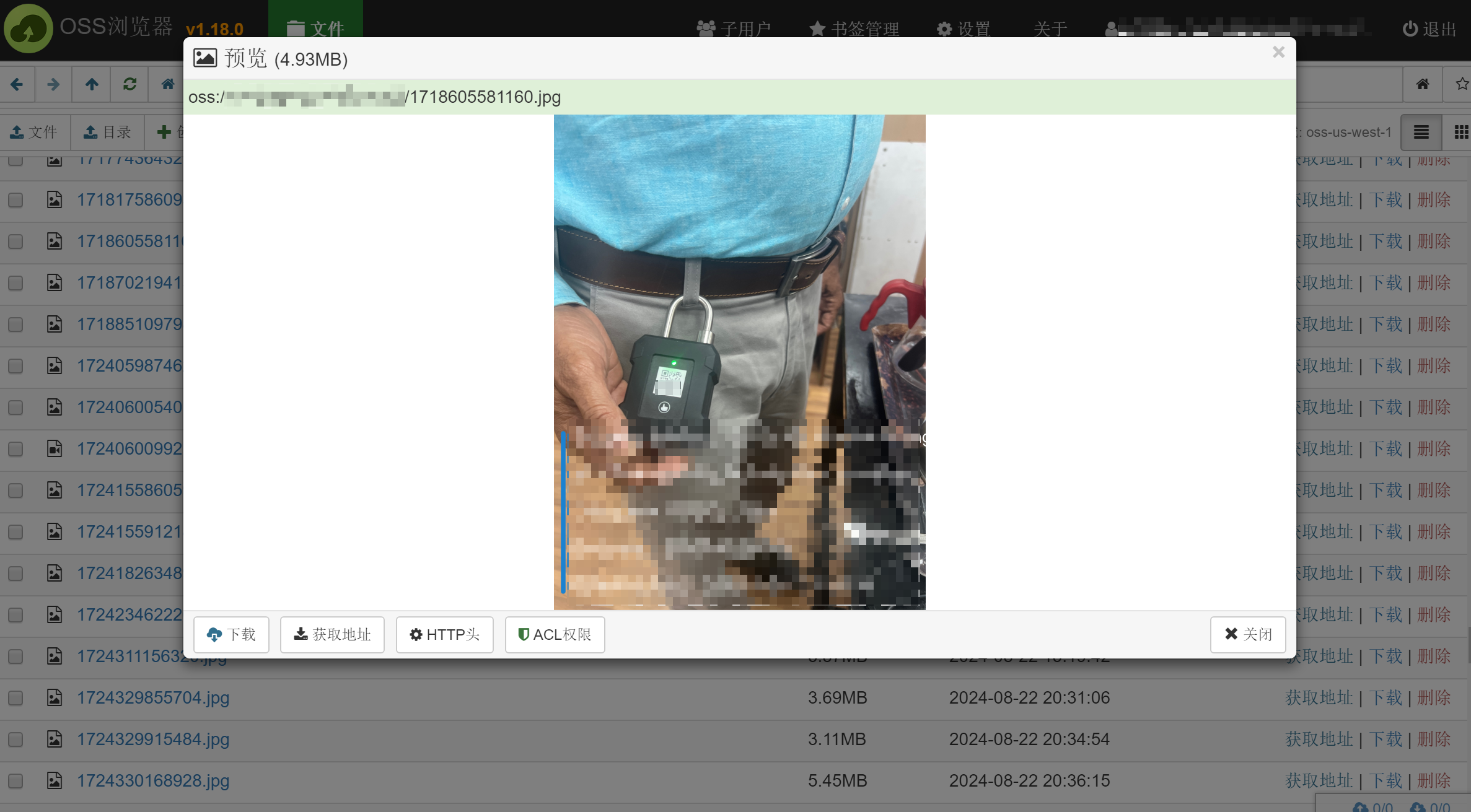Click the OSS browser logo icon

pyautogui.click(x=28, y=28)
